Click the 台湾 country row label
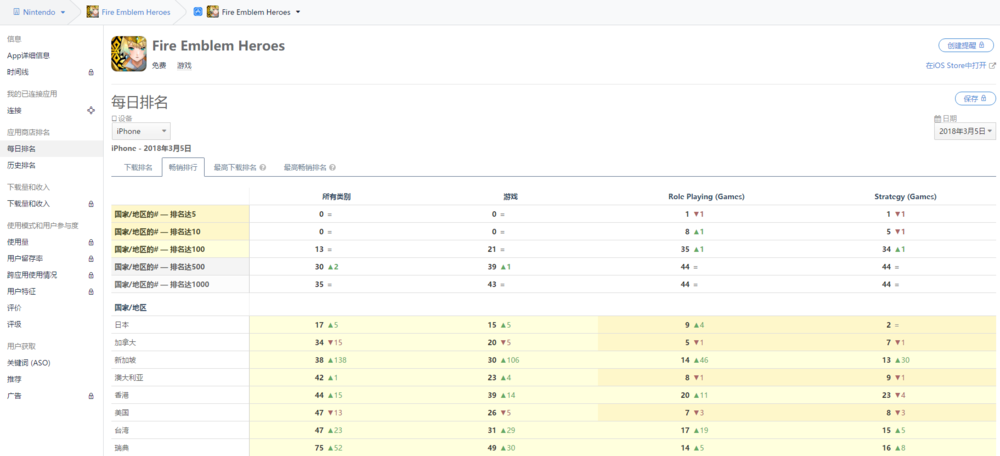1000x456 pixels. pos(121,430)
